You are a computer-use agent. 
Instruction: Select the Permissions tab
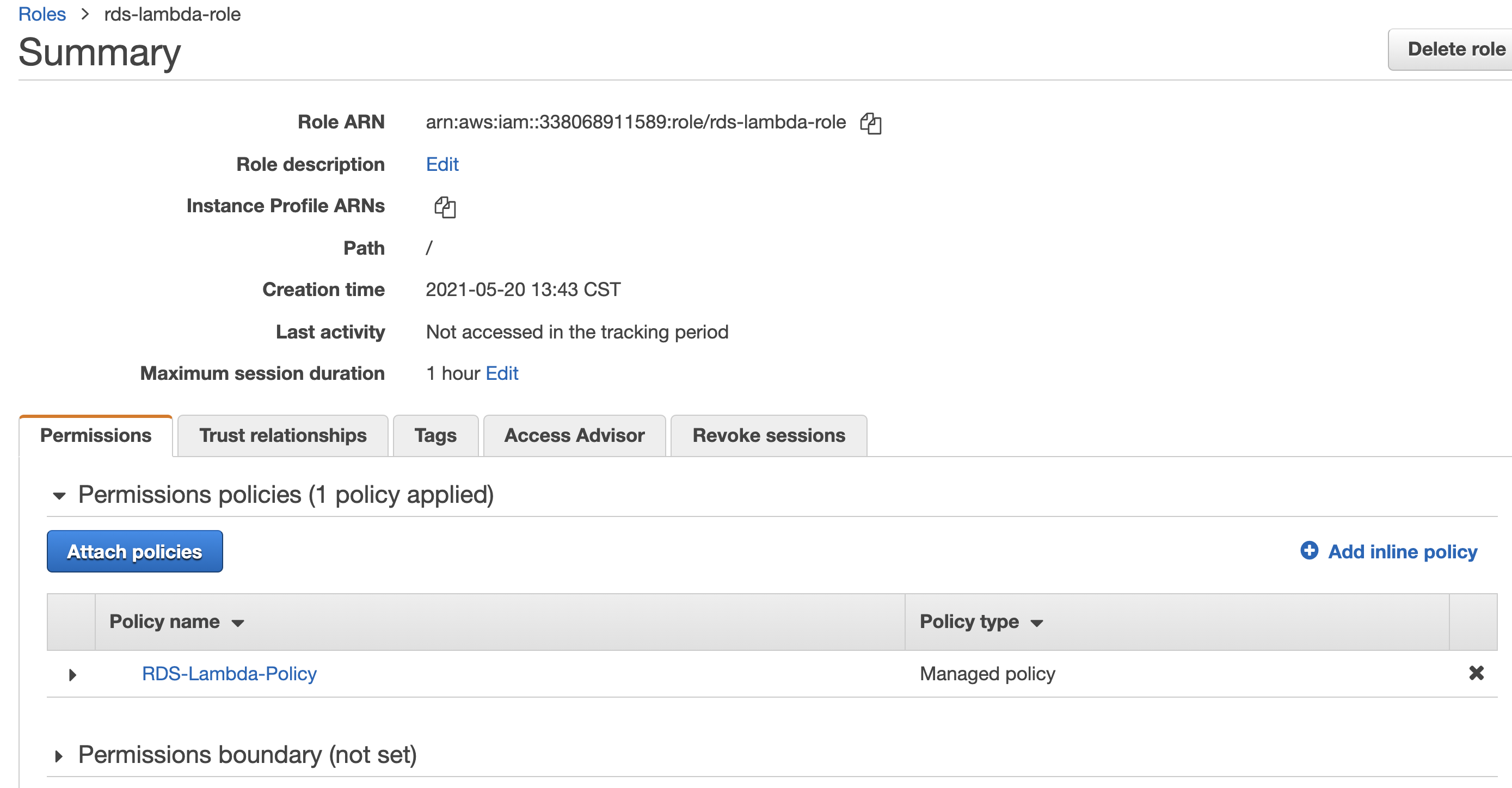coord(96,435)
